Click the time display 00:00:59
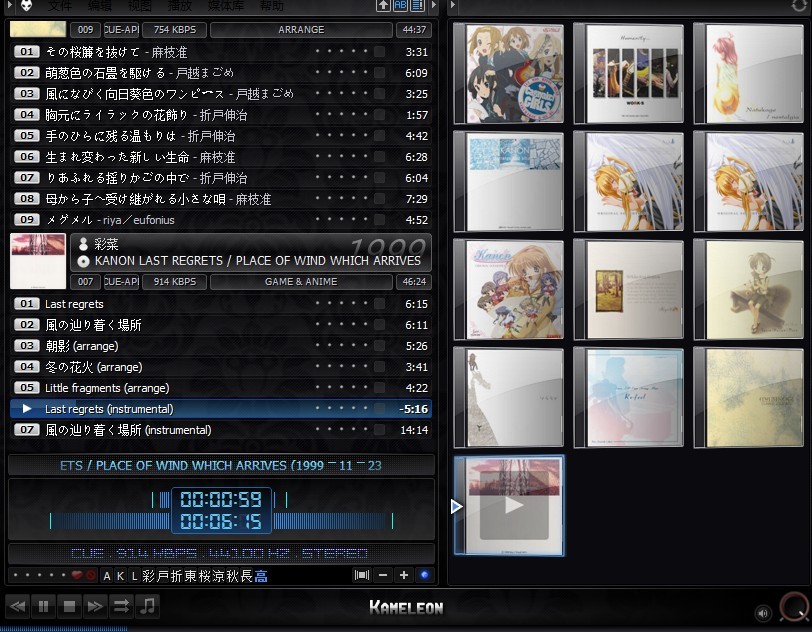Image resolution: width=812 pixels, height=632 pixels. tap(221, 499)
